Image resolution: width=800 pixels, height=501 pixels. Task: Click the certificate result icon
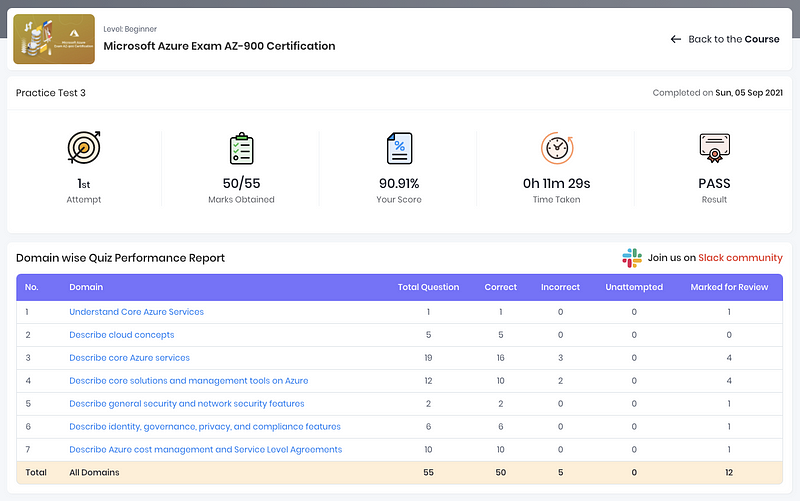click(714, 148)
